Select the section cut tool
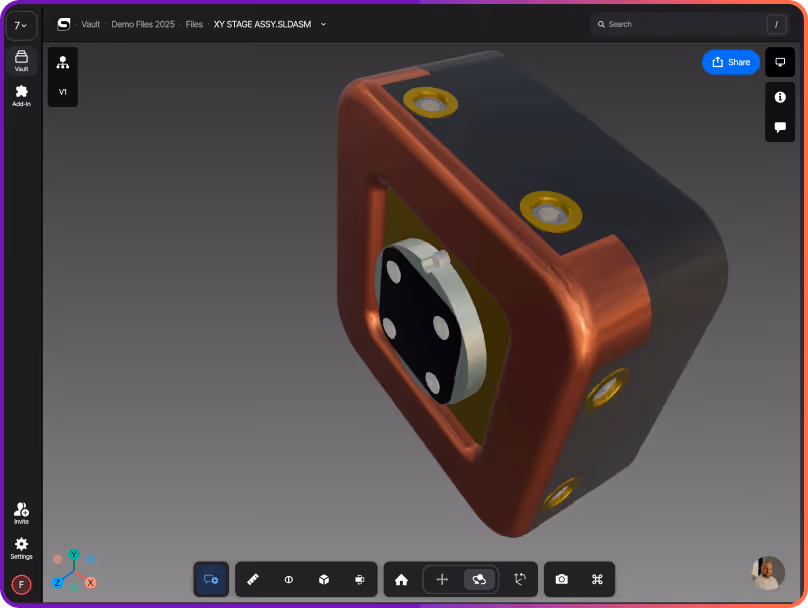Image resolution: width=808 pixels, height=608 pixels. pos(289,580)
